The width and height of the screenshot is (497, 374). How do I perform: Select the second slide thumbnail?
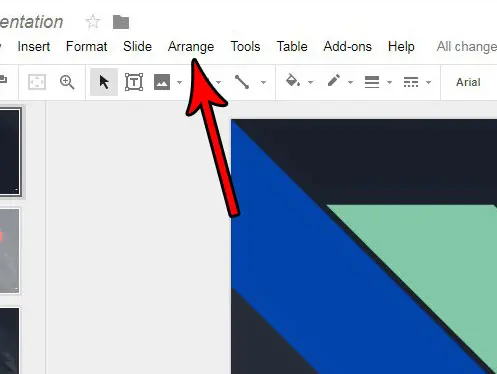point(9,251)
